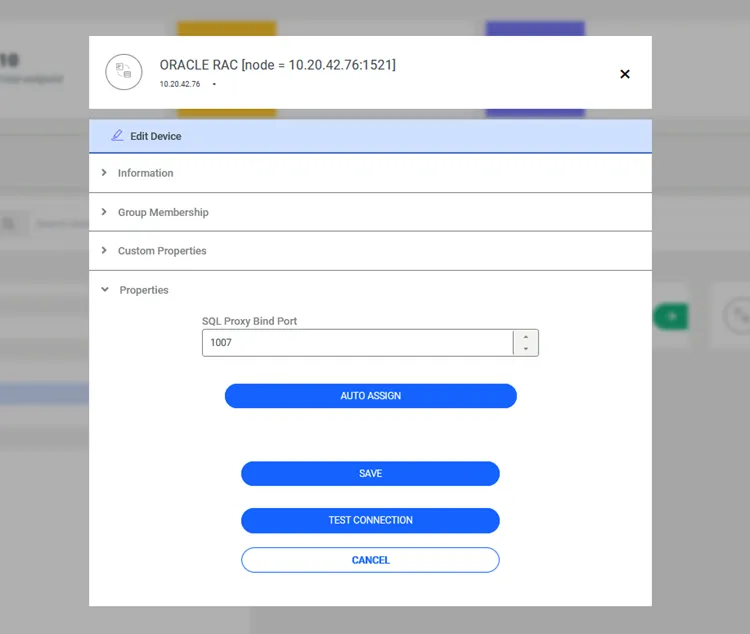
Task: Click the TEST CONNECTION button
Action: pos(370,520)
